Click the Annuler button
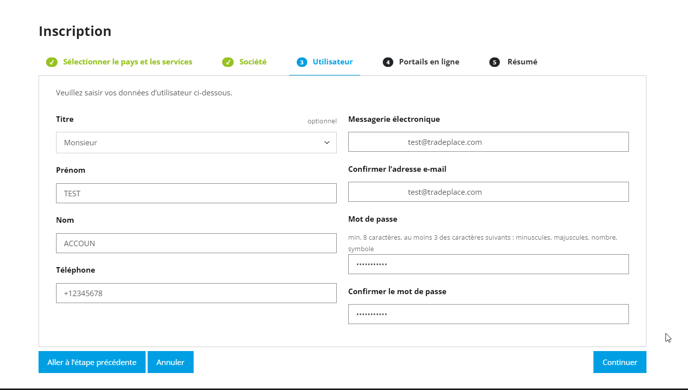Viewport: 688px width, 390px height. [x=170, y=362]
